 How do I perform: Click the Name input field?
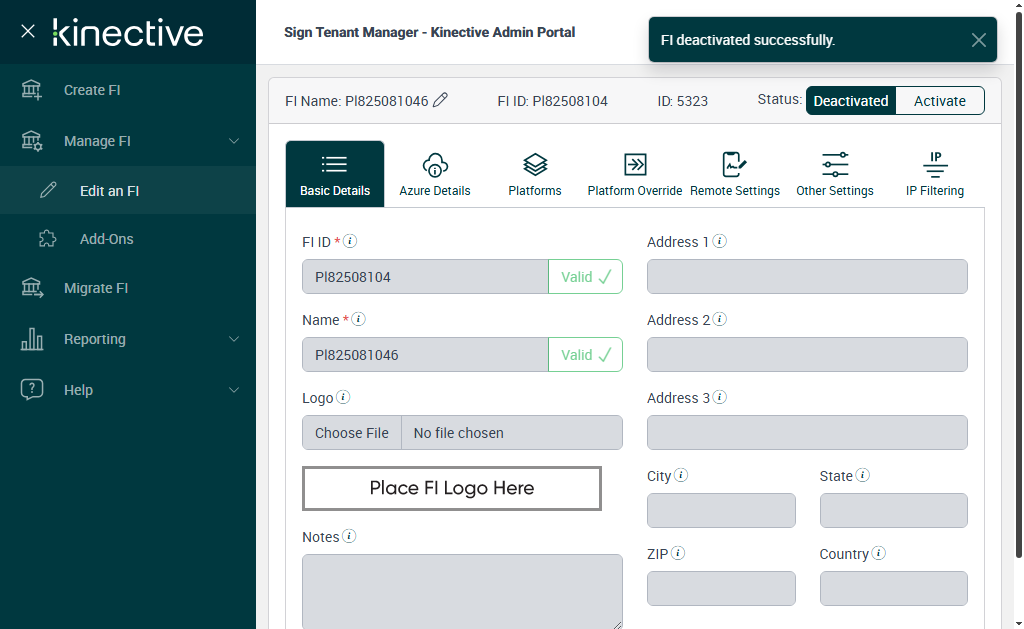coord(425,355)
